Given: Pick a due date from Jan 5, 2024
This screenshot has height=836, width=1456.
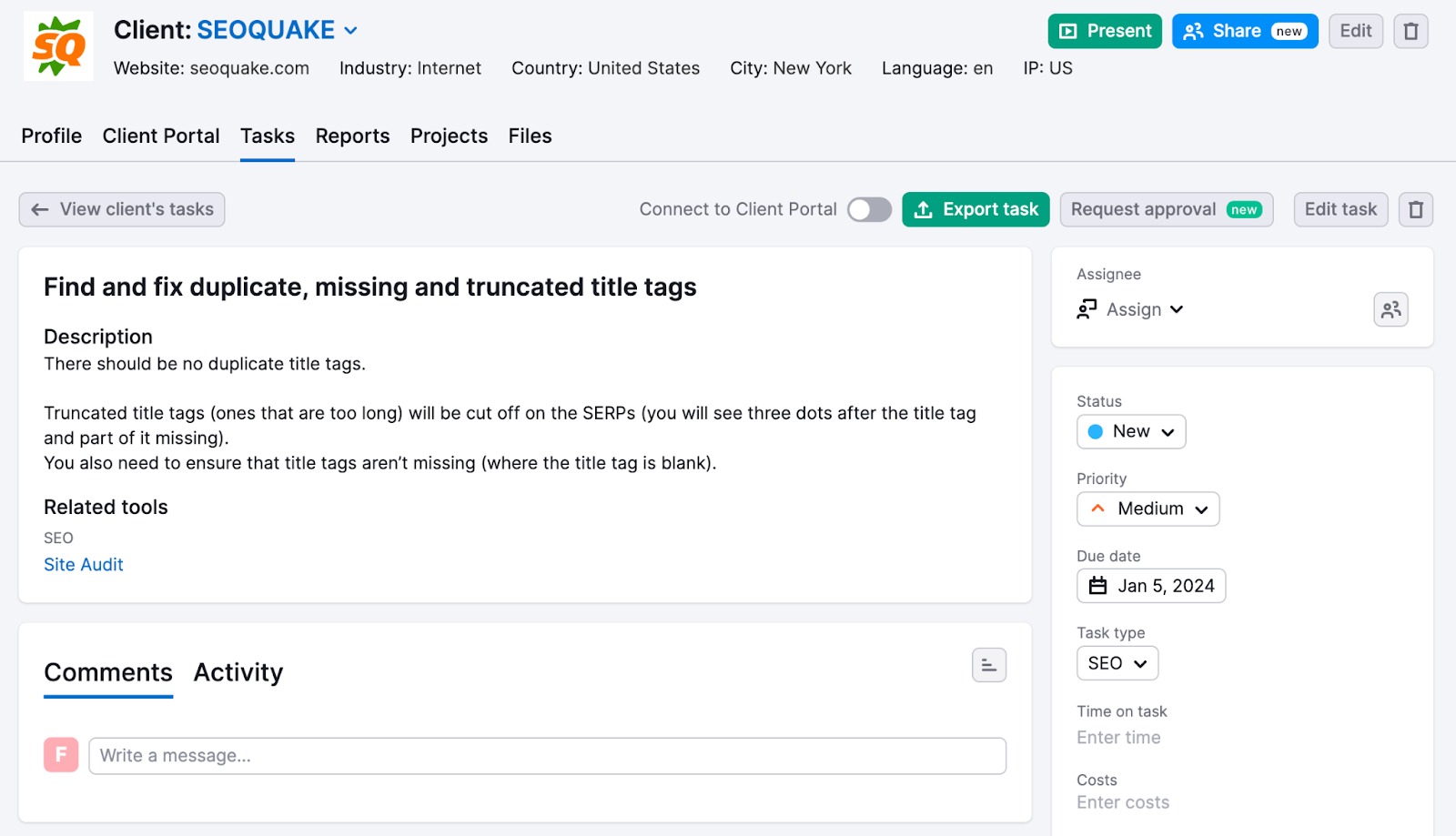Looking at the screenshot, I should [x=1151, y=586].
